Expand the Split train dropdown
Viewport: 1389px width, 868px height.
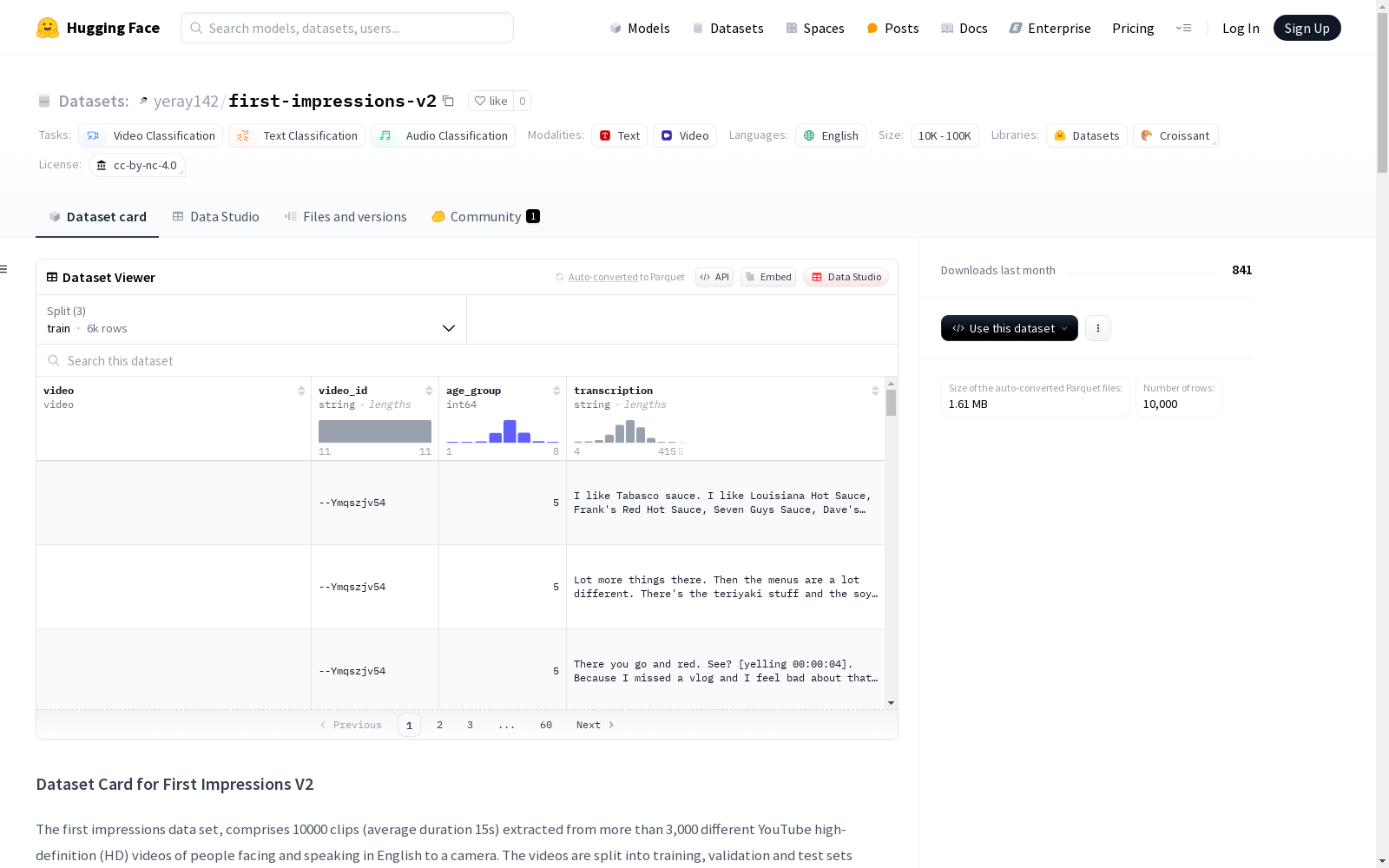(252, 319)
